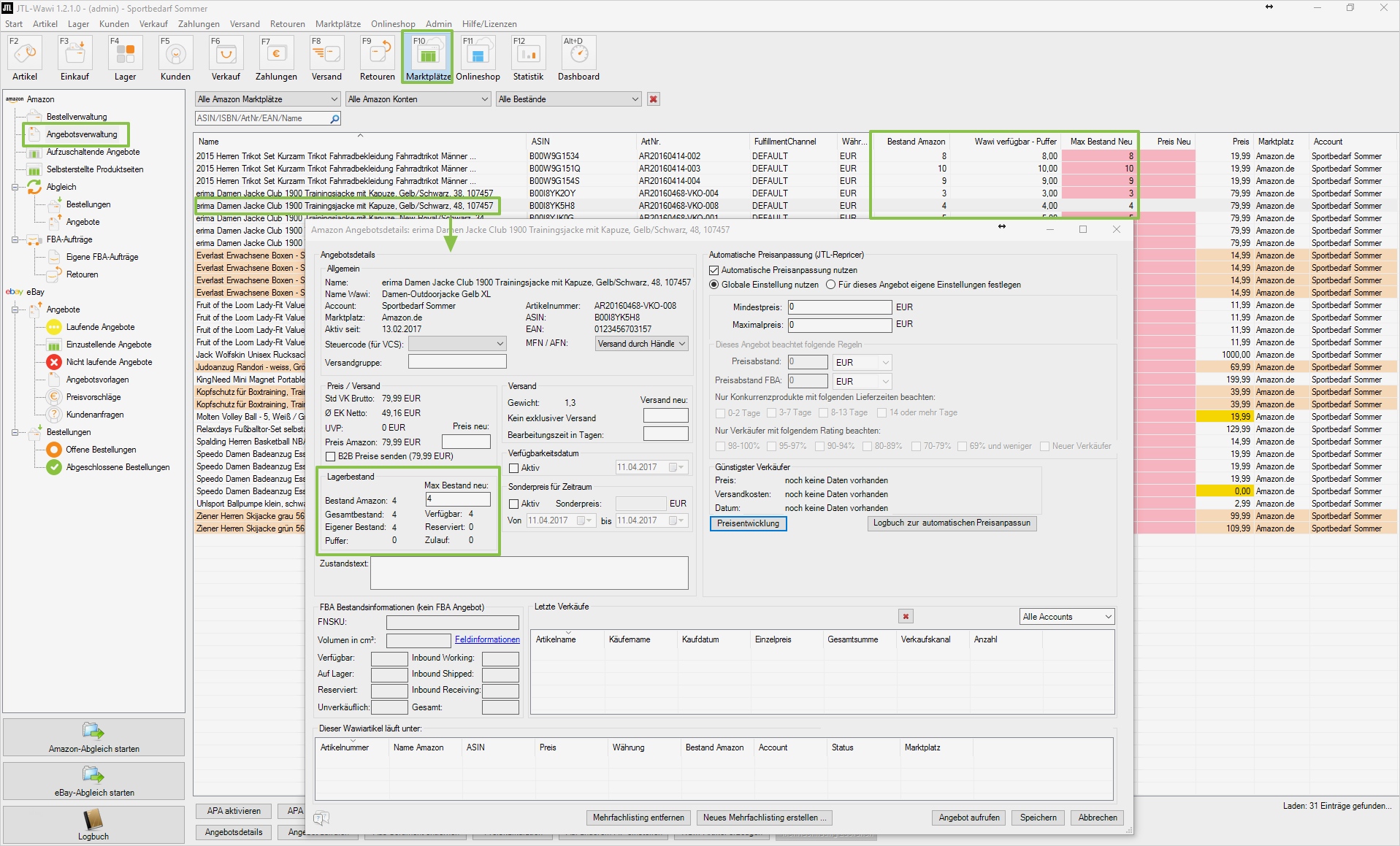The width and height of the screenshot is (1400, 846).
Task: Click the Speichern button
Action: click(x=1038, y=818)
